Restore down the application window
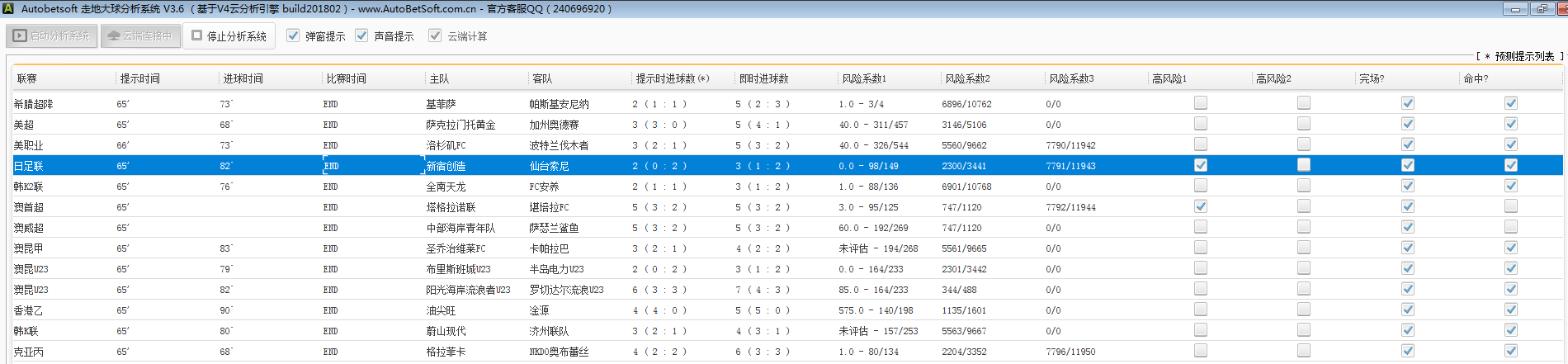The image size is (1568, 364). pos(1541,9)
